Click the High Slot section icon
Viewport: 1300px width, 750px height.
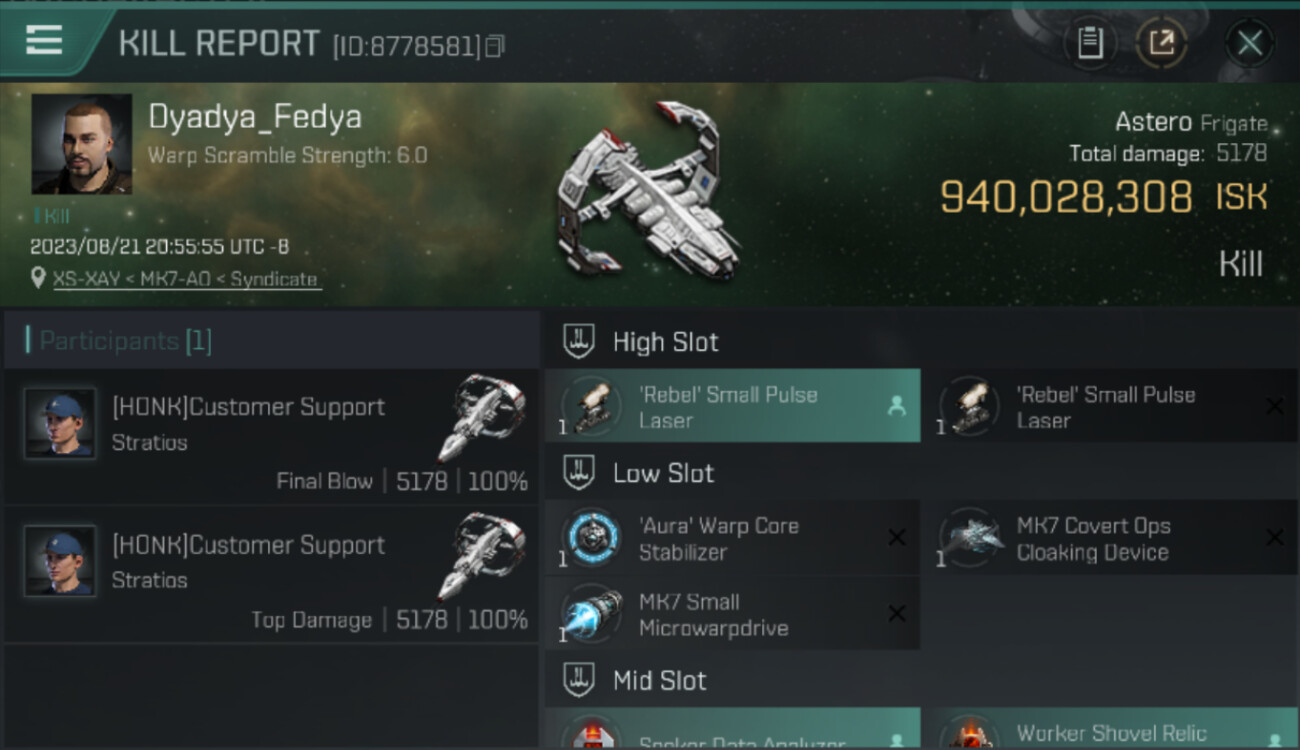pyautogui.click(x=579, y=341)
